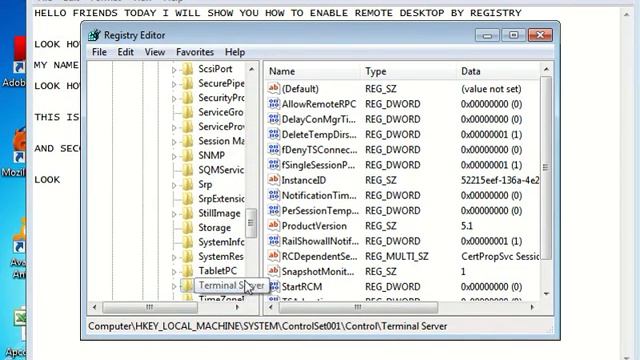This screenshot has width=640, height=360.
Task: Expand the SecurePipe key
Action: [174, 84]
